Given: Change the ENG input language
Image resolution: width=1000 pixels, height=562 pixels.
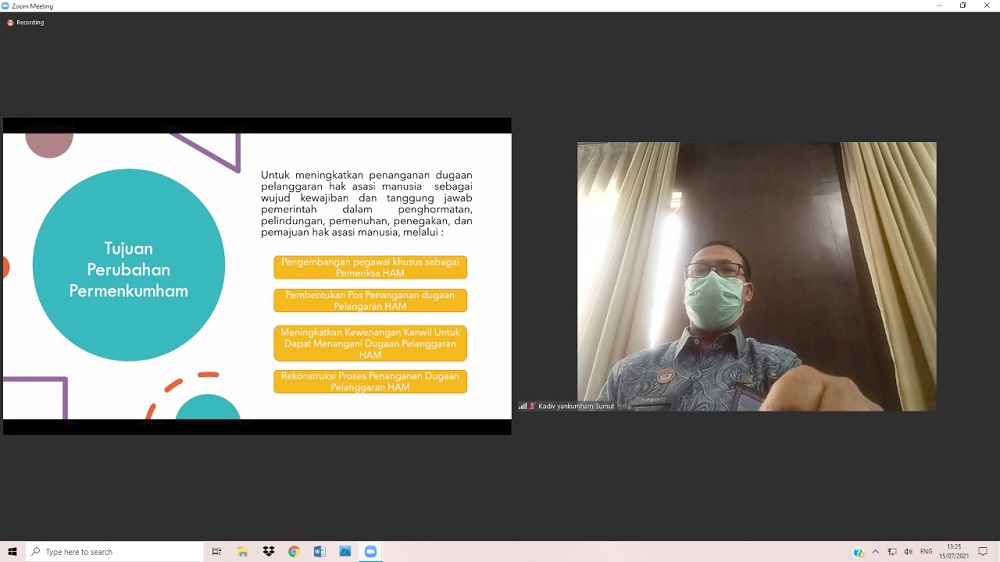Looking at the screenshot, I should pos(926,552).
